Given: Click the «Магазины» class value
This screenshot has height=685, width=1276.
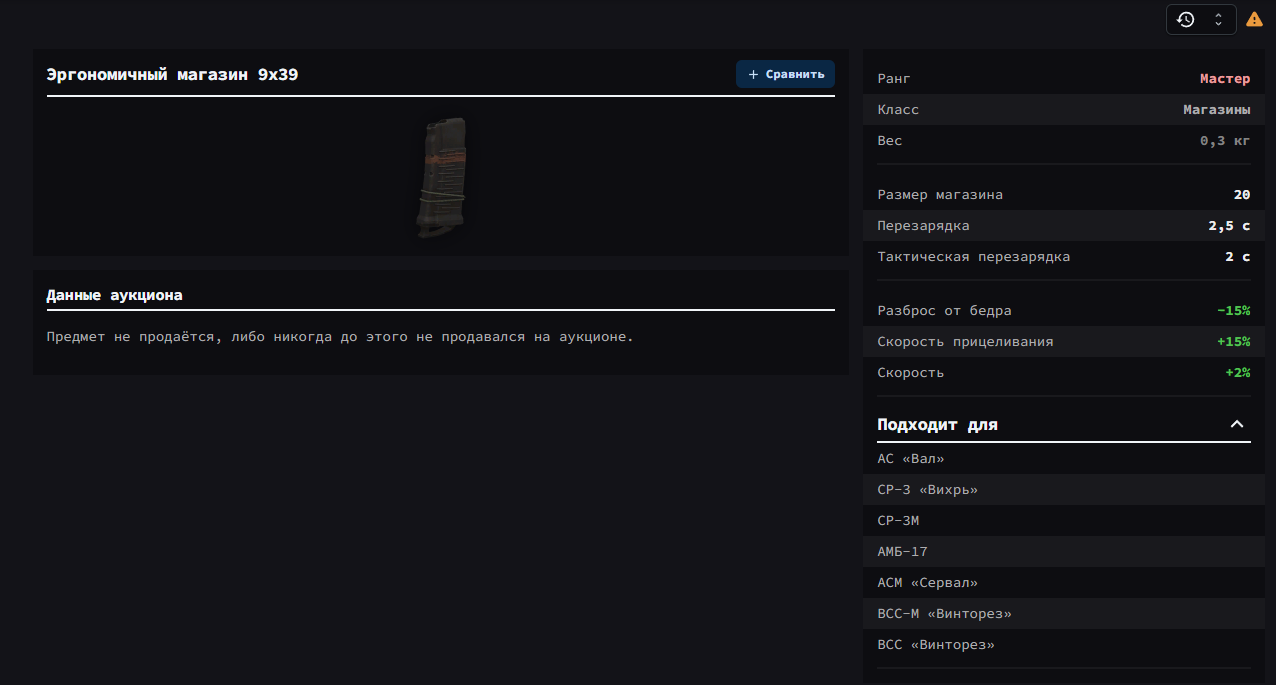Looking at the screenshot, I should pos(1216,110).
